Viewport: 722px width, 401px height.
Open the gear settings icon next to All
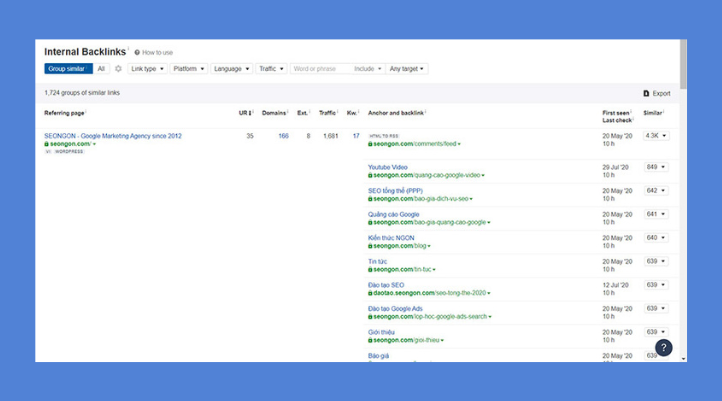(x=118, y=69)
